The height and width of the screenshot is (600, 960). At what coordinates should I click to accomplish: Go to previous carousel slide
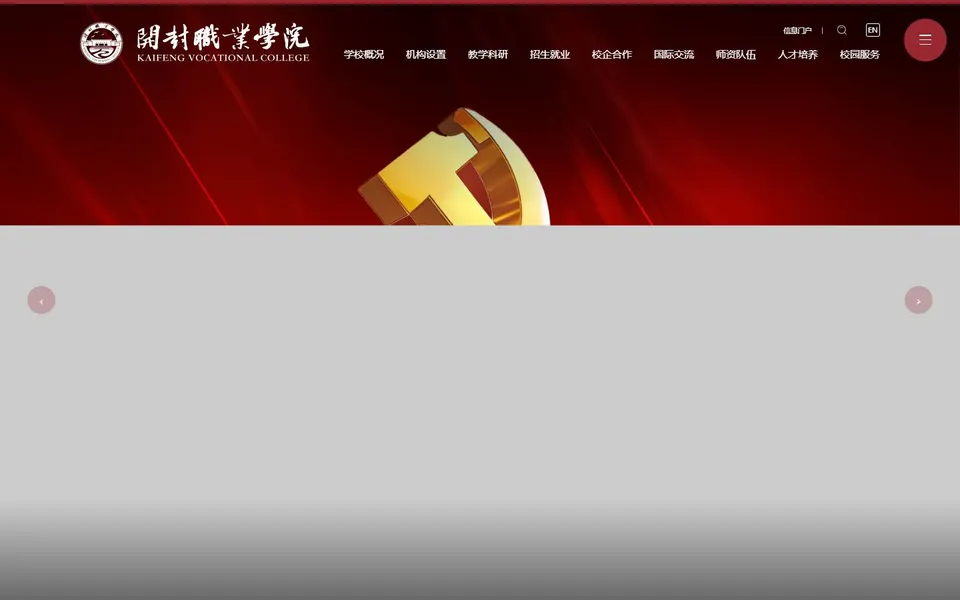(x=41, y=300)
